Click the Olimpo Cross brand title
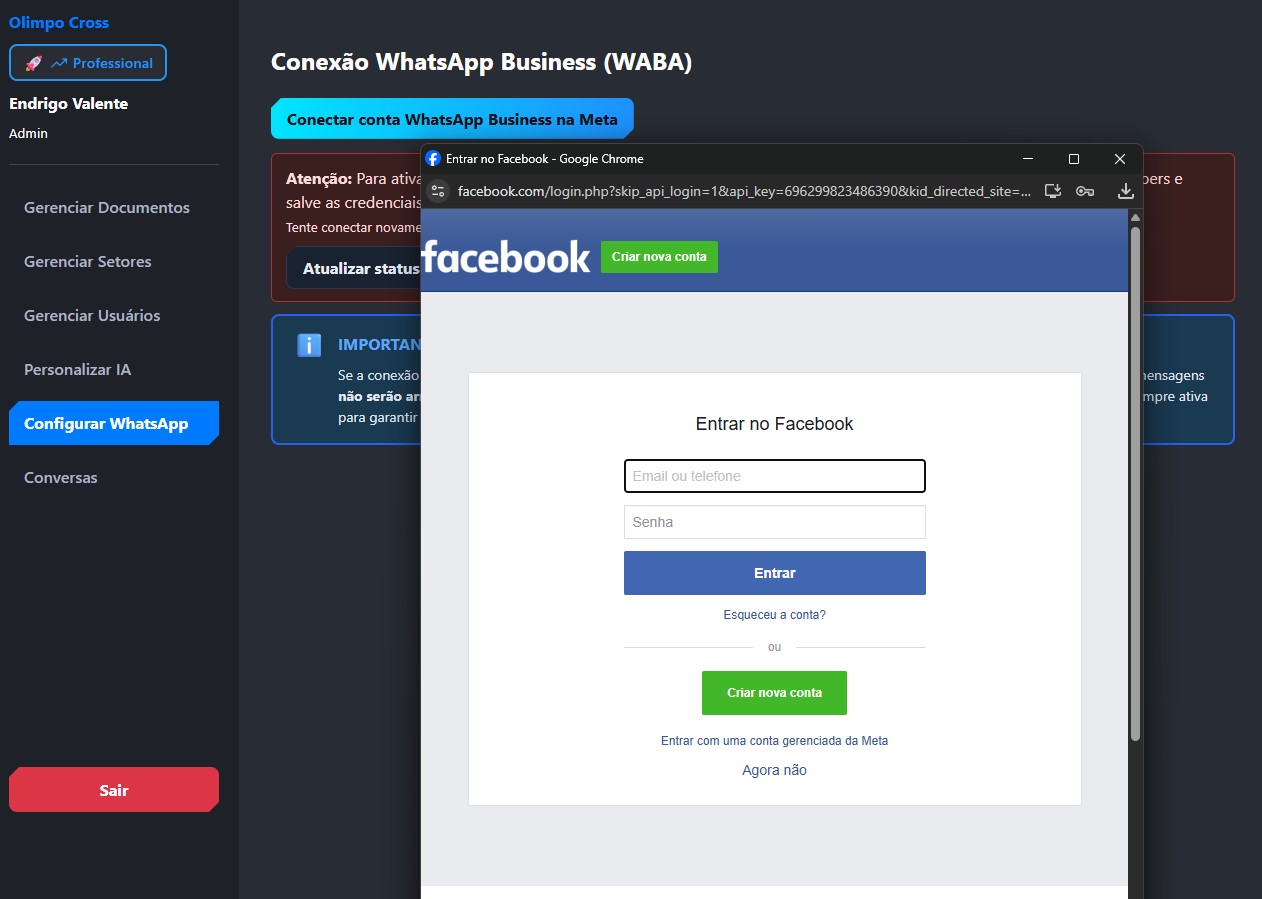 [x=59, y=22]
